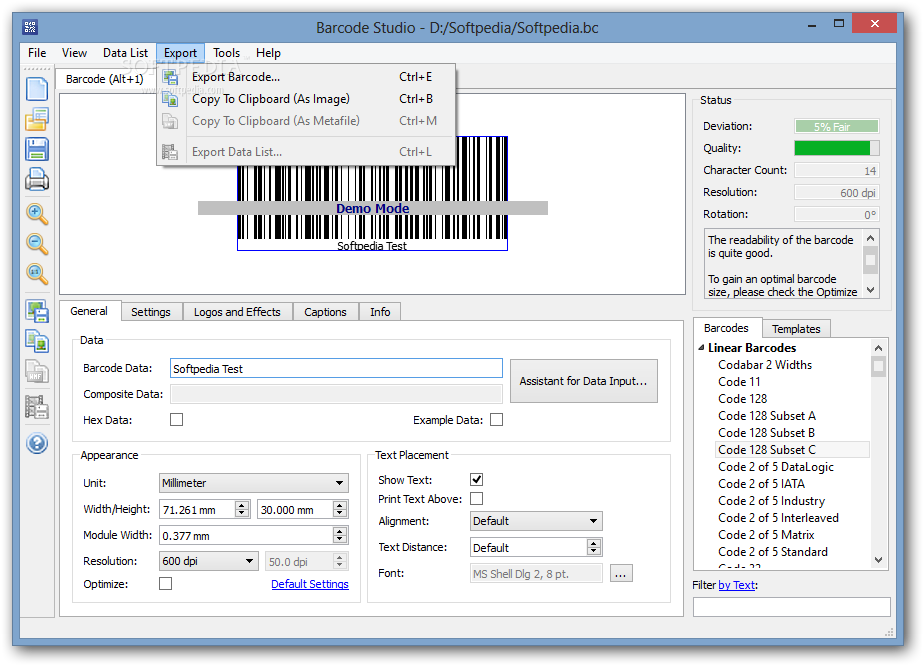
Task: Select Code 2 of 5 DataLogic
Action: pyautogui.click(x=776, y=467)
